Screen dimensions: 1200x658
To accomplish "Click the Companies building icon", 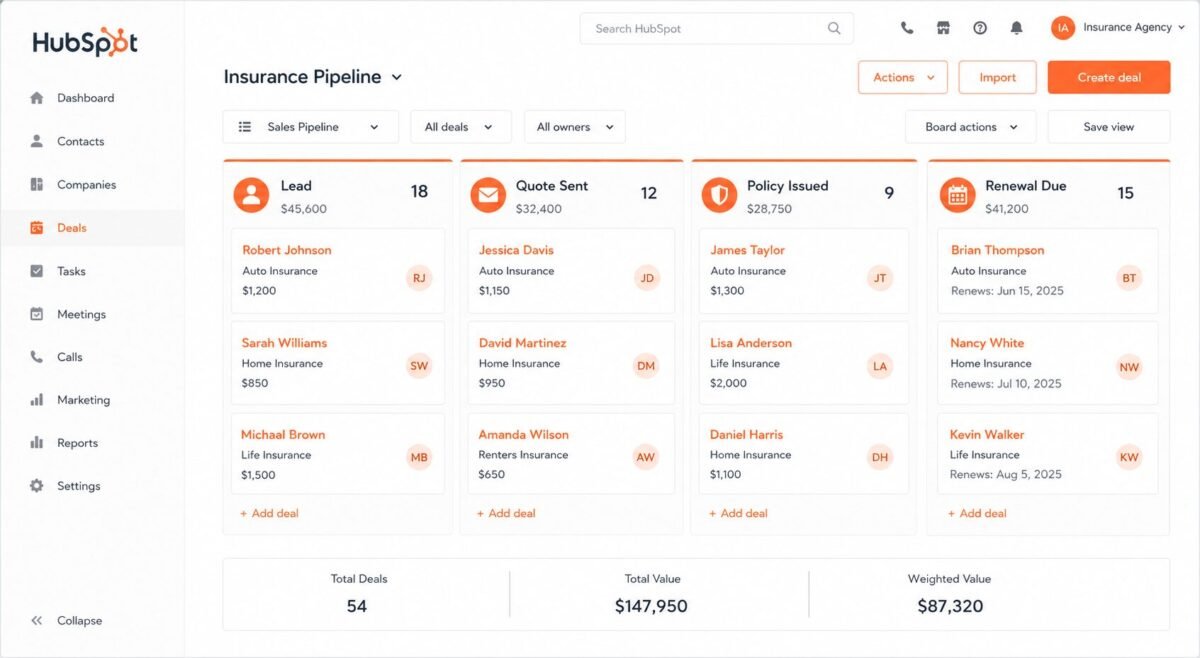I will point(37,184).
